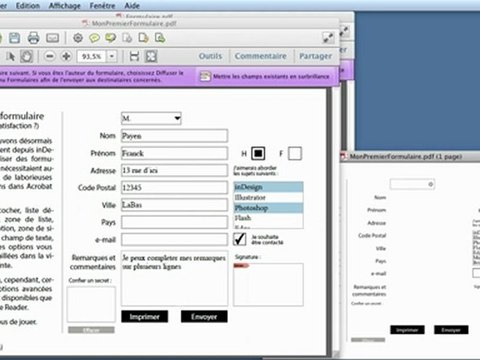Click the Nom field containing Payen
The height and width of the screenshot is (360, 480).
pos(174,136)
